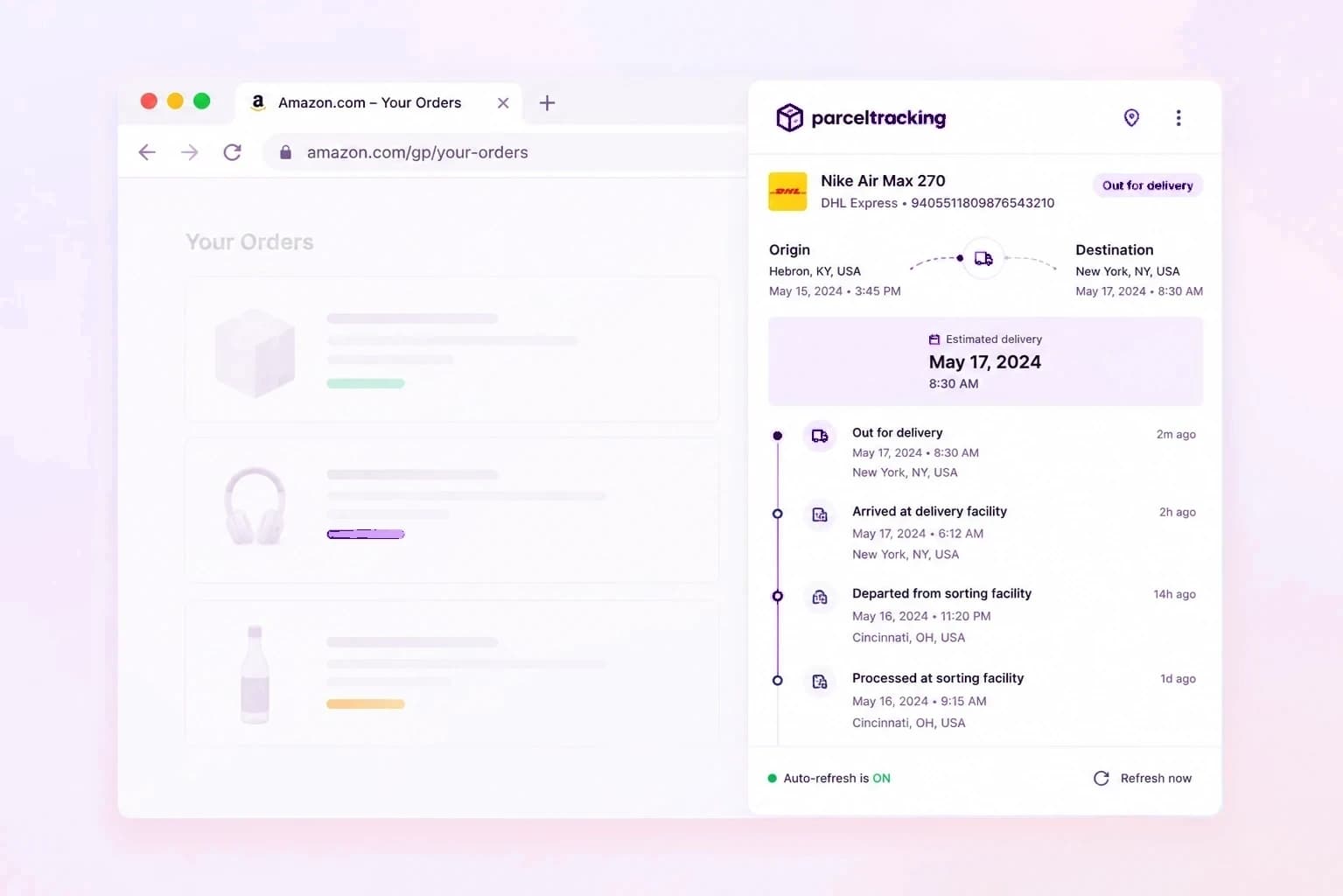Click the Departed from sorting facility entry title
The height and width of the screenshot is (896, 1343).
[941, 593]
